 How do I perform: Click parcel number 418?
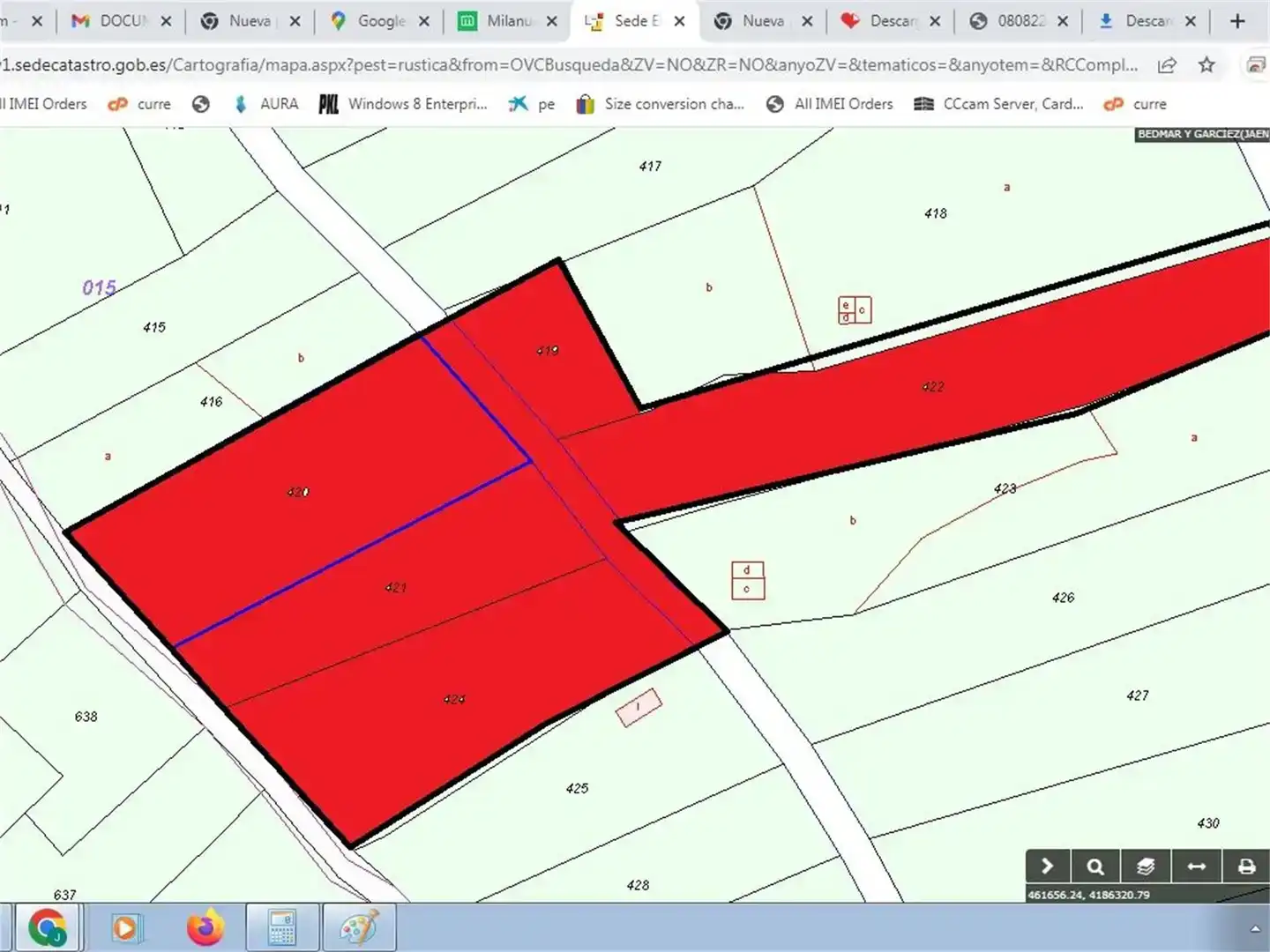(x=936, y=213)
